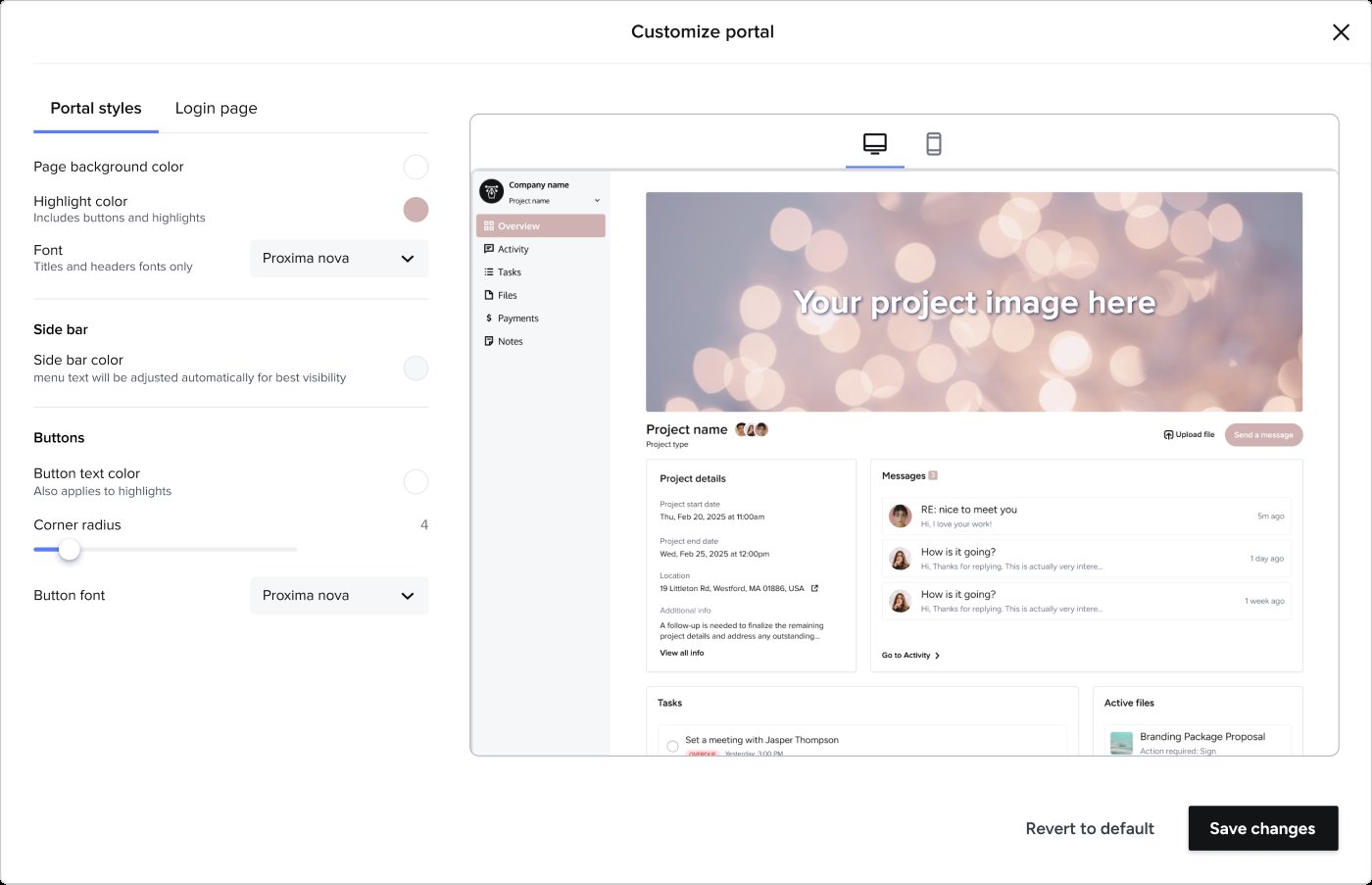Open the 'RE: nice to meet you' message
This screenshot has height=885, width=1372.
(x=1087, y=516)
